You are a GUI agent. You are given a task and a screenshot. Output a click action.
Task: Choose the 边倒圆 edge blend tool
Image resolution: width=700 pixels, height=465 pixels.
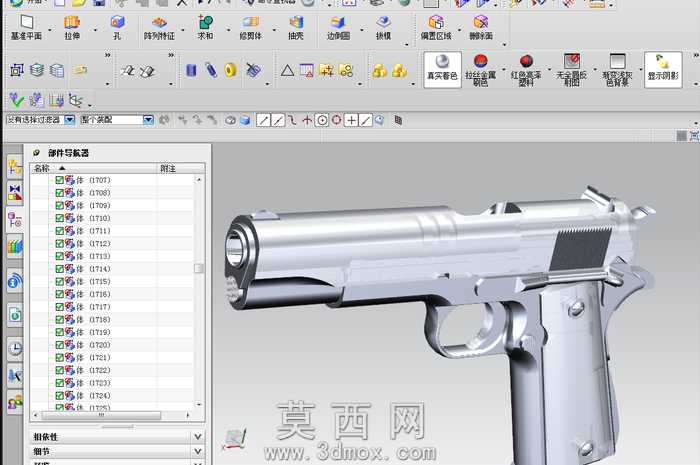coord(338,28)
